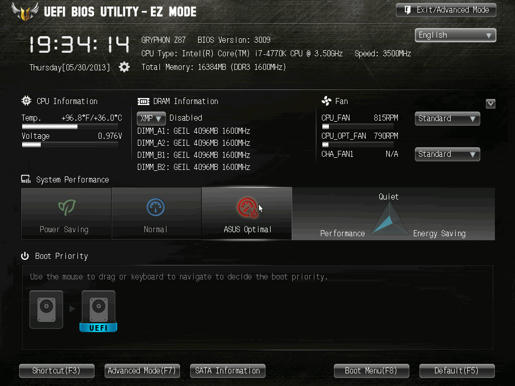Click the BIOS Version: 3009 text

click(x=234, y=40)
